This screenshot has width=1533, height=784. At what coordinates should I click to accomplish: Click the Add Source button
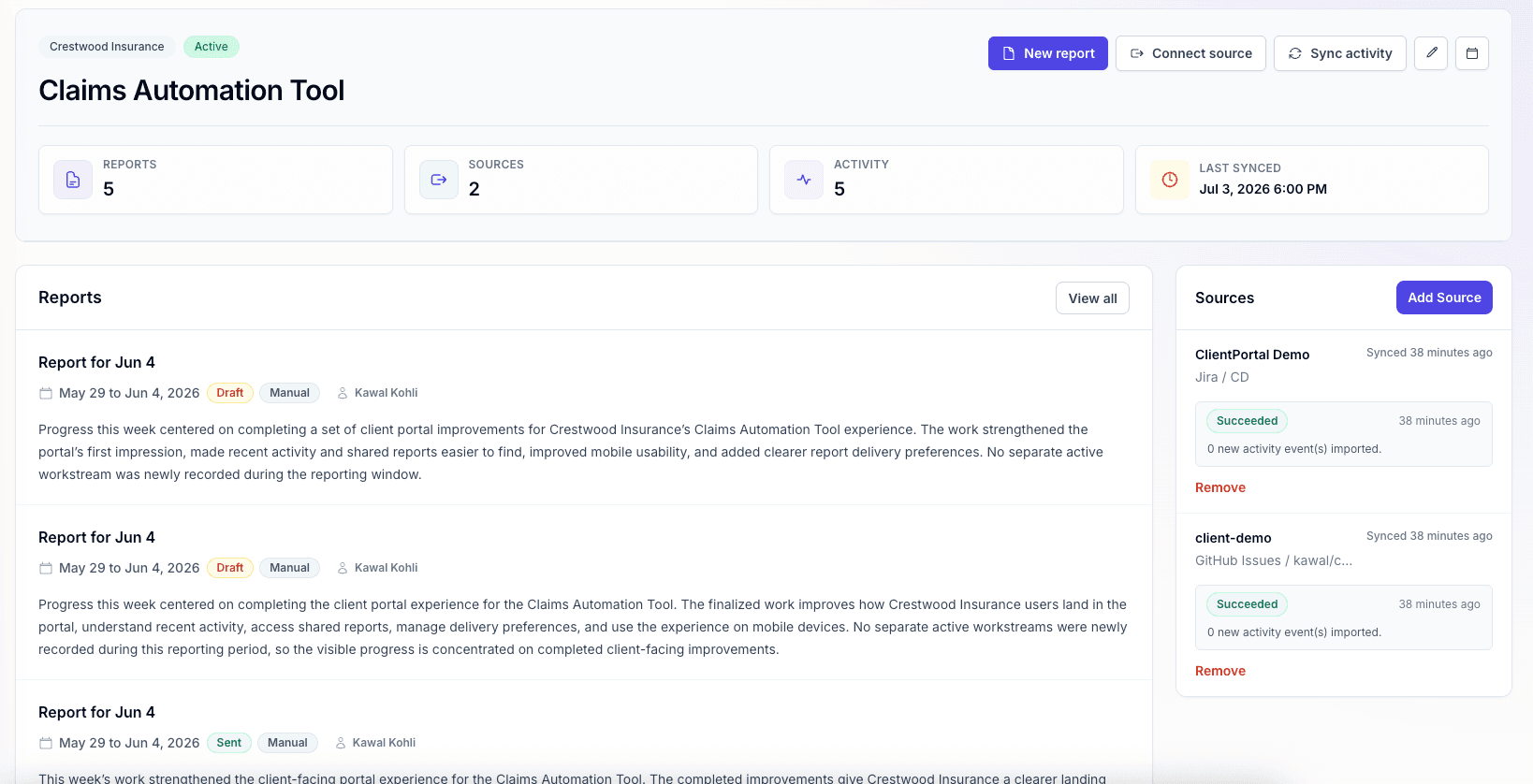pyautogui.click(x=1444, y=298)
